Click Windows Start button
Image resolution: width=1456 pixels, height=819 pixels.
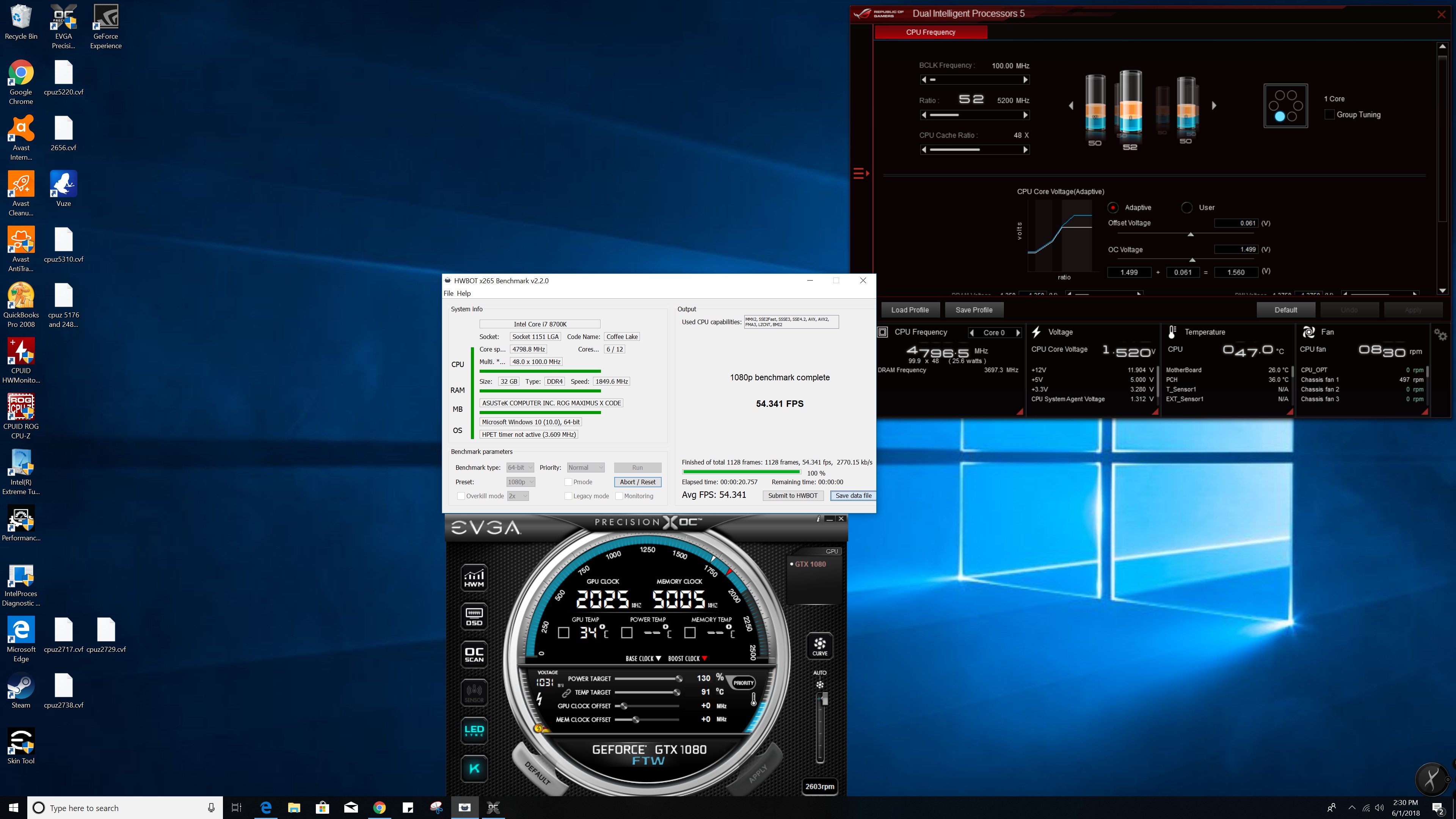(x=14, y=808)
